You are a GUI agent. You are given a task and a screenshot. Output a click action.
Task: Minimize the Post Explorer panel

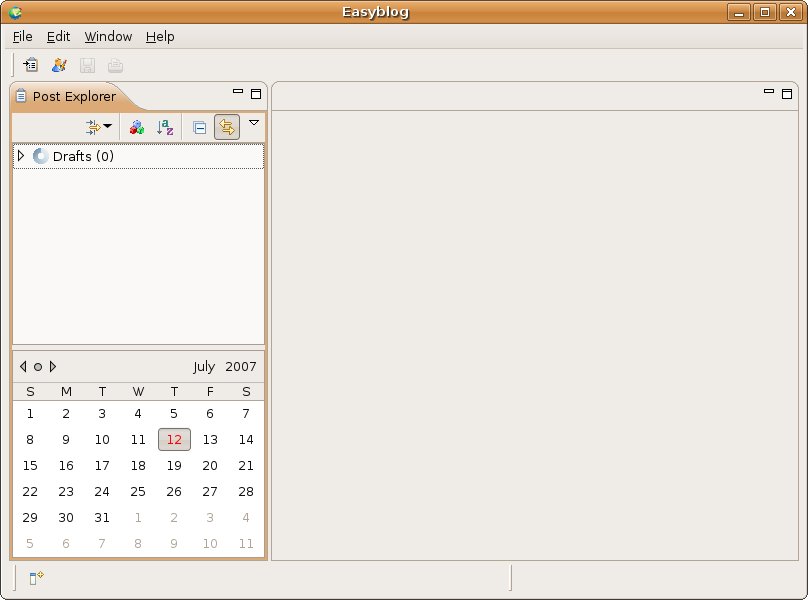pyautogui.click(x=238, y=92)
